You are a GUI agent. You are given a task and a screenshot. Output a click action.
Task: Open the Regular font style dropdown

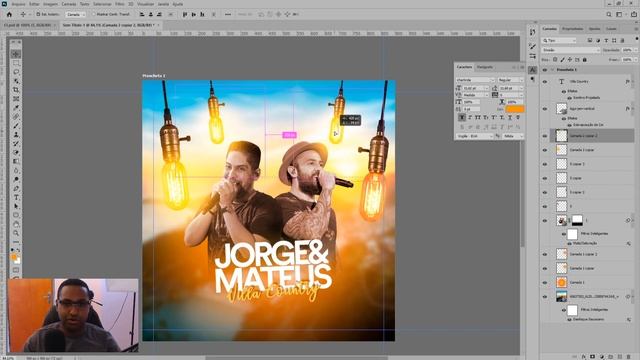click(510, 80)
